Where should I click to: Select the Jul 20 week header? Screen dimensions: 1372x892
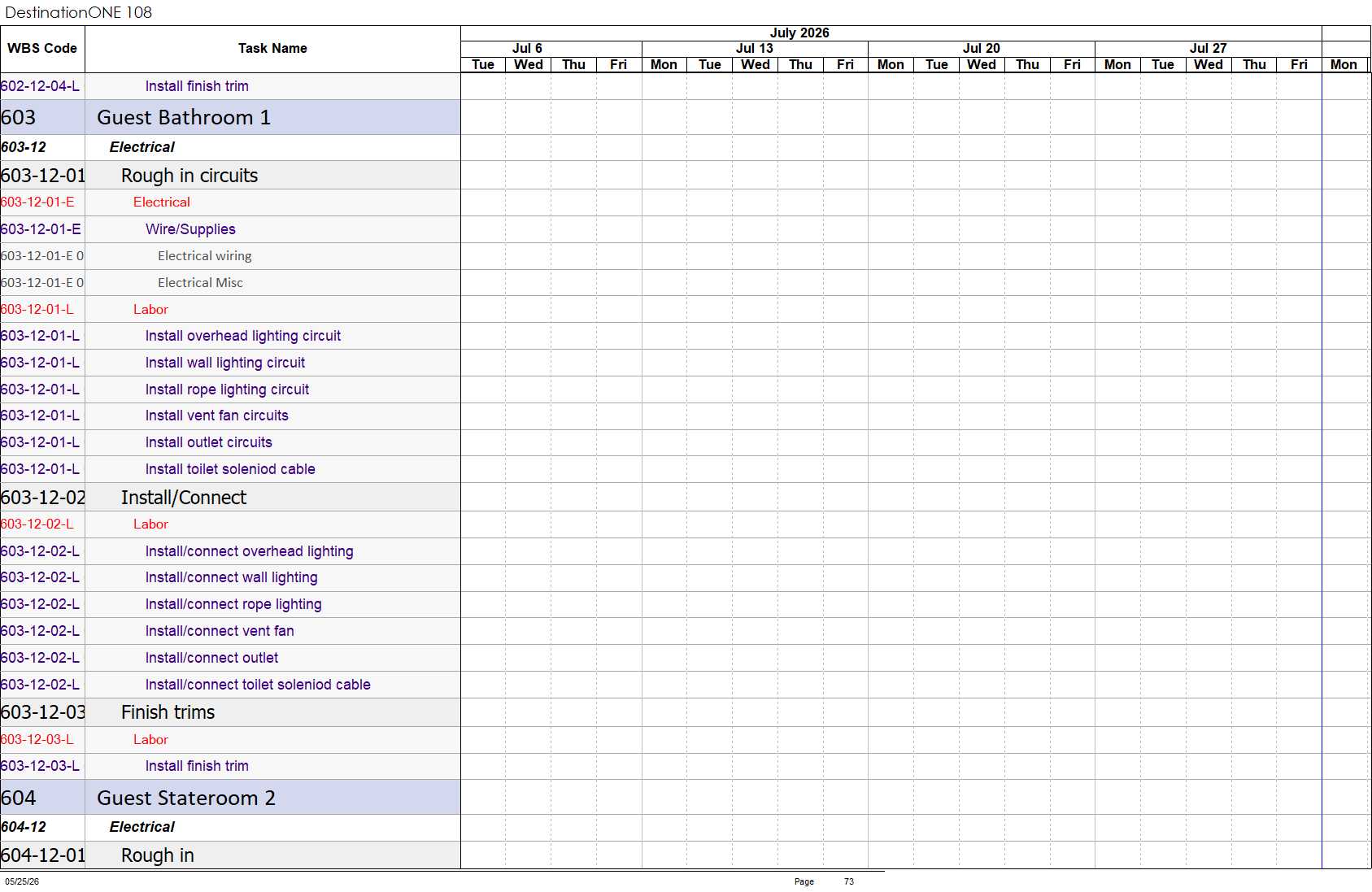click(982, 48)
